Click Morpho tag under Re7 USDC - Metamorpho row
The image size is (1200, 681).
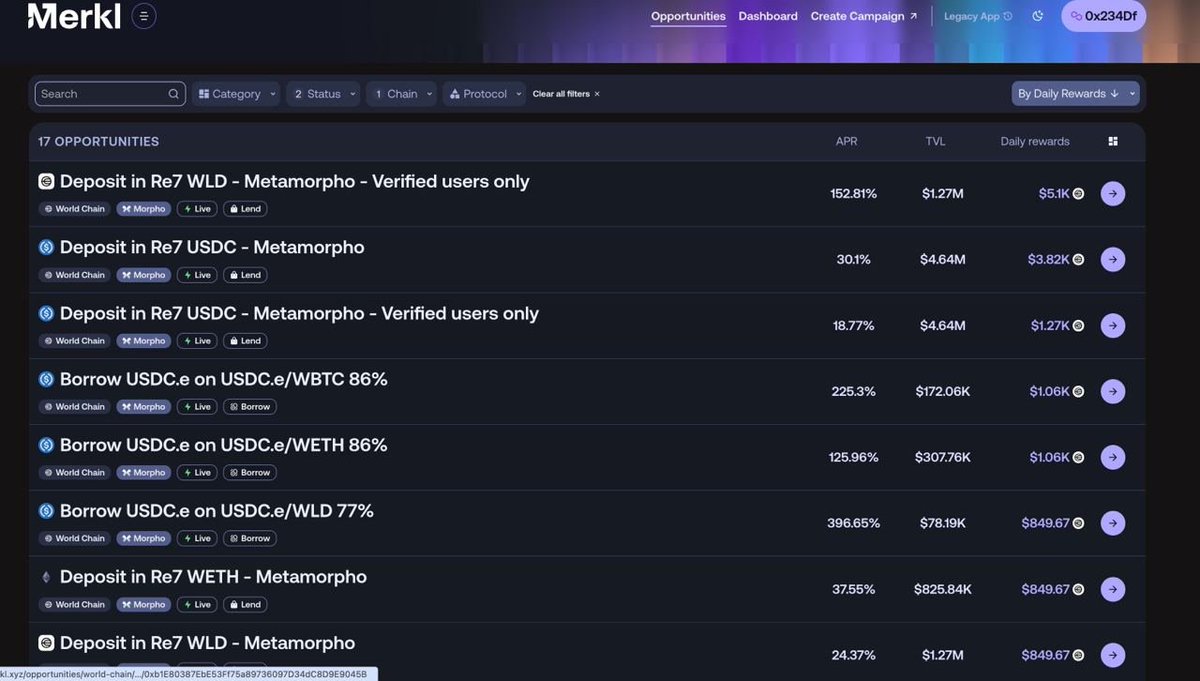144,275
